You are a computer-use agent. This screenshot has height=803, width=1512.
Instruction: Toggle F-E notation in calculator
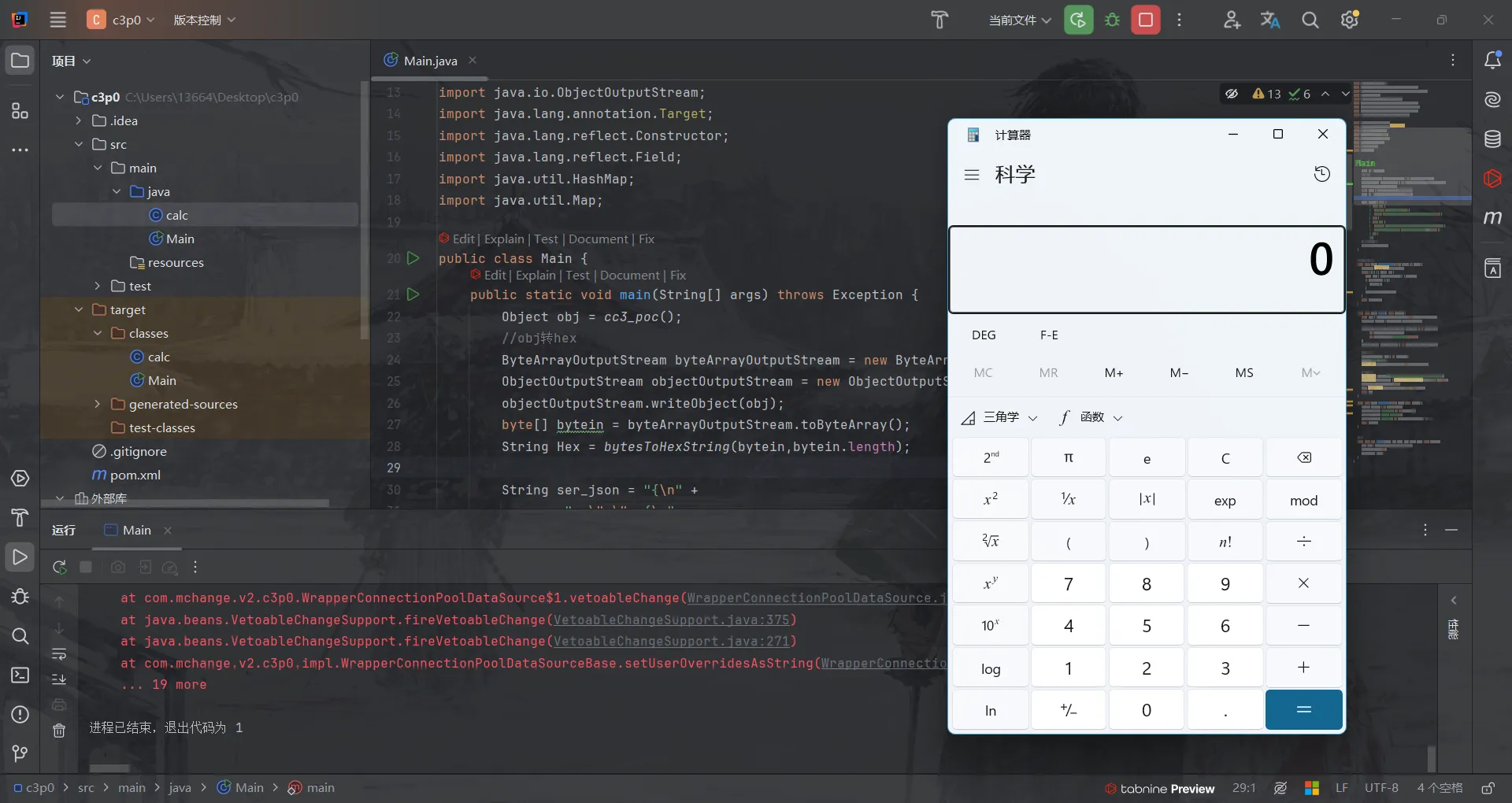[x=1049, y=335]
